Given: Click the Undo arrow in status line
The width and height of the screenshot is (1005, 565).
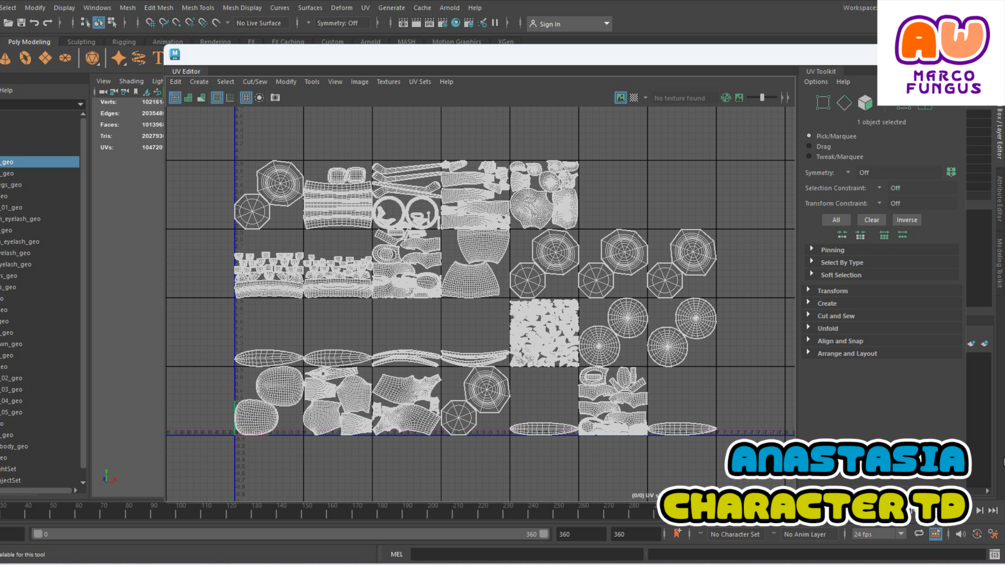Looking at the screenshot, I should [34, 23].
